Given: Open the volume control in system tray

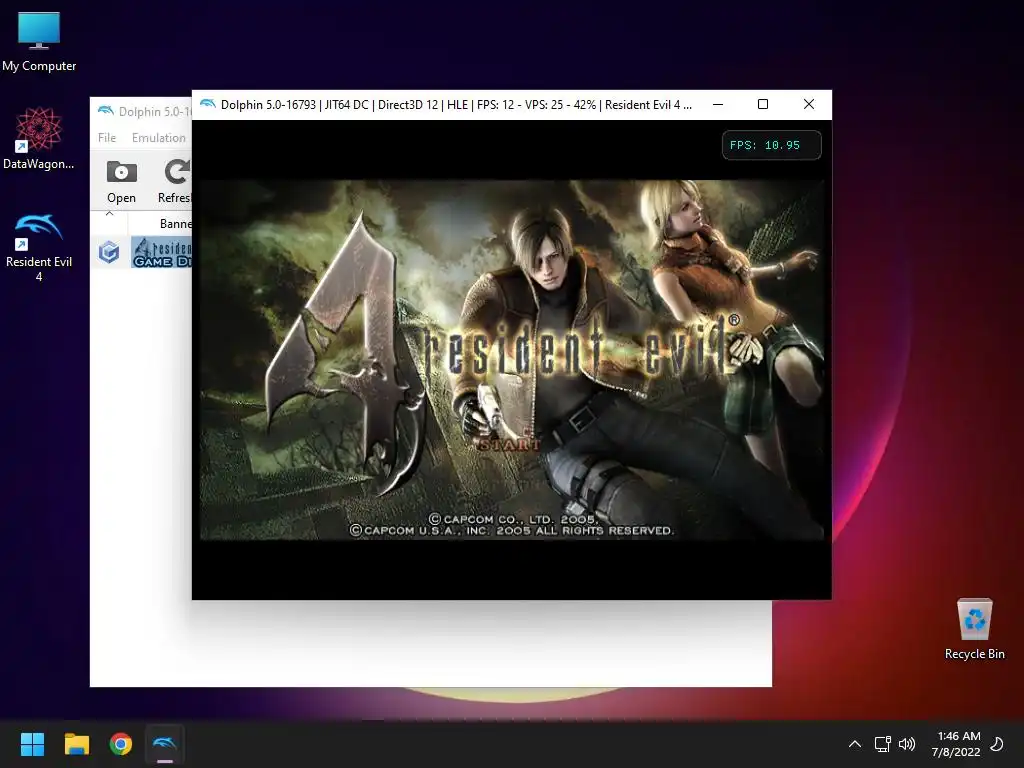Looking at the screenshot, I should (906, 744).
